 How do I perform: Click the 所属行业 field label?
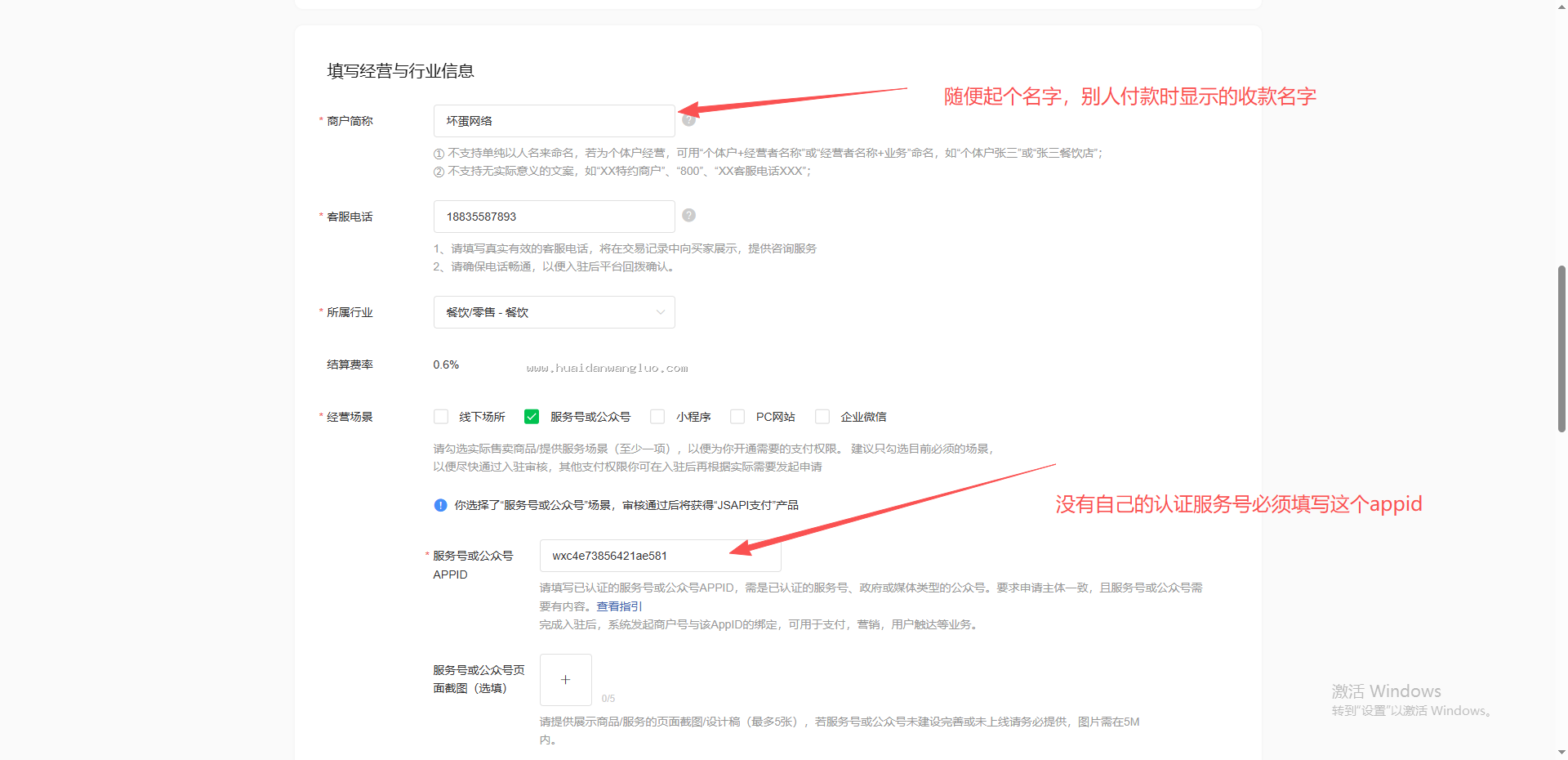point(350,312)
